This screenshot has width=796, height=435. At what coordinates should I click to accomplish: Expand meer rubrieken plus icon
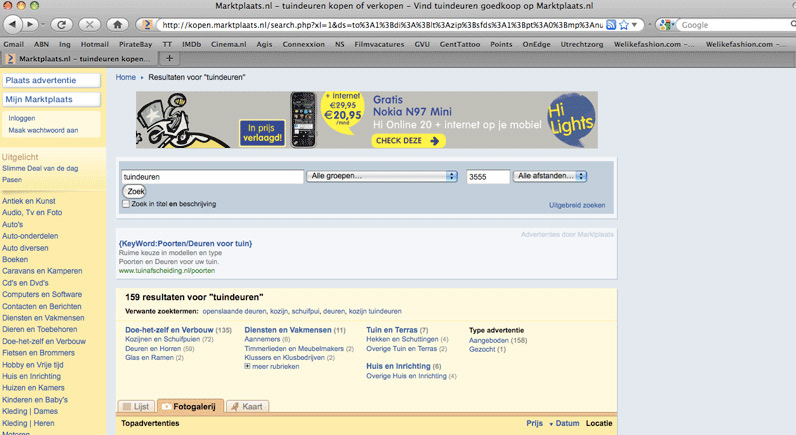(247, 366)
